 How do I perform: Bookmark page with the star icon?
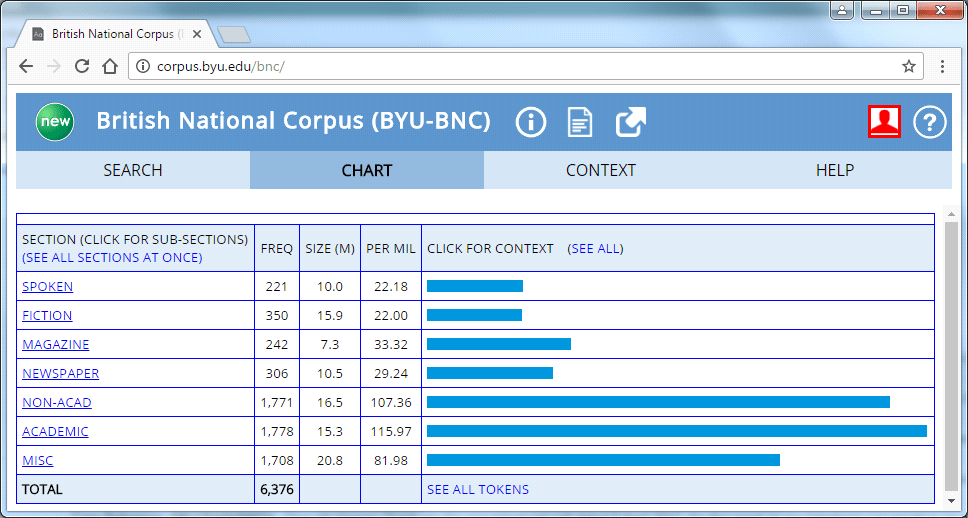[x=908, y=67]
